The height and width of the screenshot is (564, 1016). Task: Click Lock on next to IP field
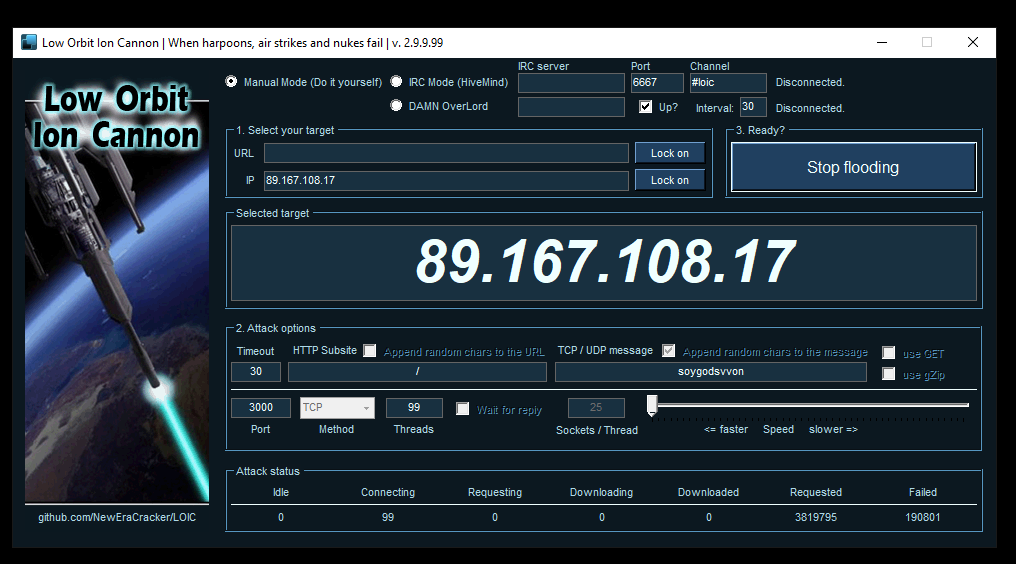[x=670, y=180]
